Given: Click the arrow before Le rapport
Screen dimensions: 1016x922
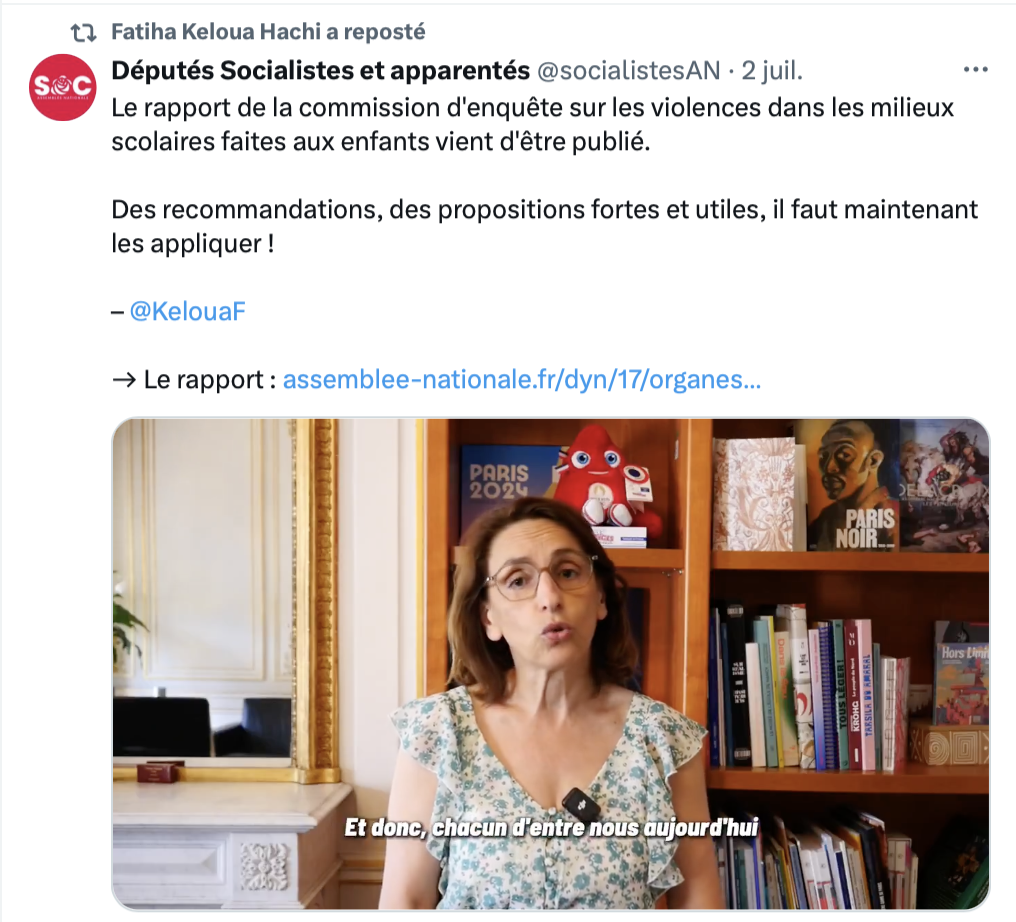Looking at the screenshot, I should click(123, 380).
